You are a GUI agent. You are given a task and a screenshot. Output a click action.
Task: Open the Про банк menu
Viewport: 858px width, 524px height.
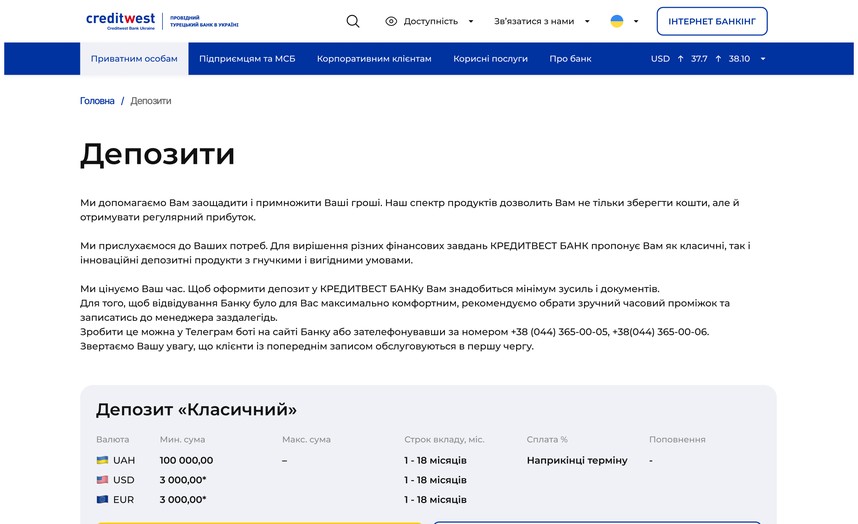(570, 59)
